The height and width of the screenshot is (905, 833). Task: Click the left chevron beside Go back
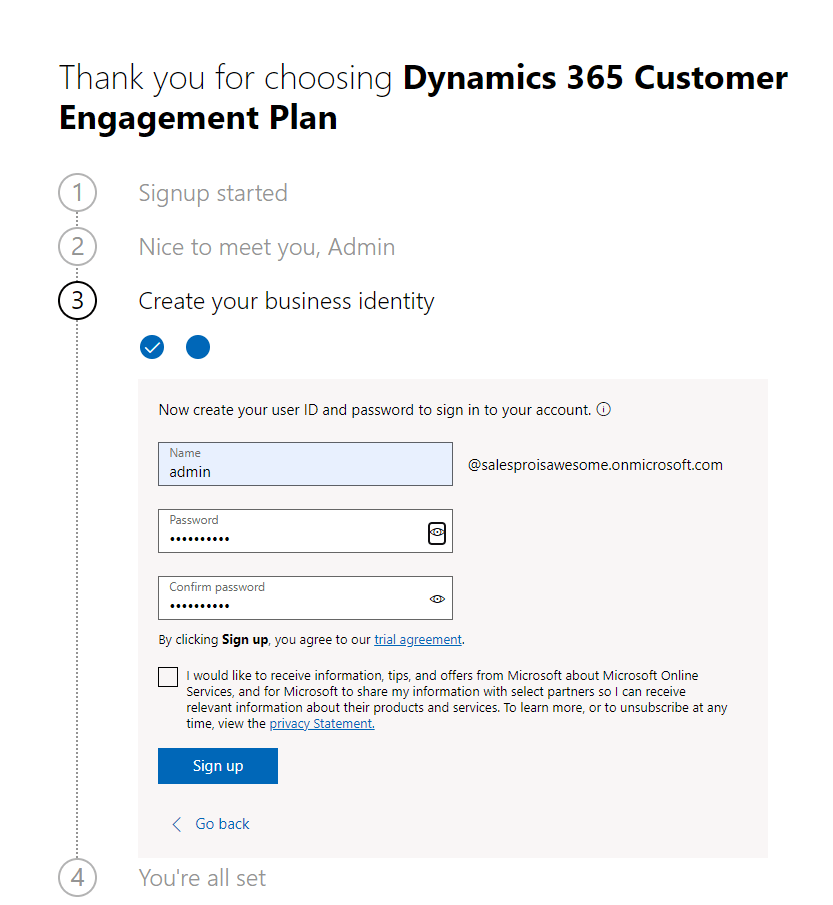tap(177, 824)
